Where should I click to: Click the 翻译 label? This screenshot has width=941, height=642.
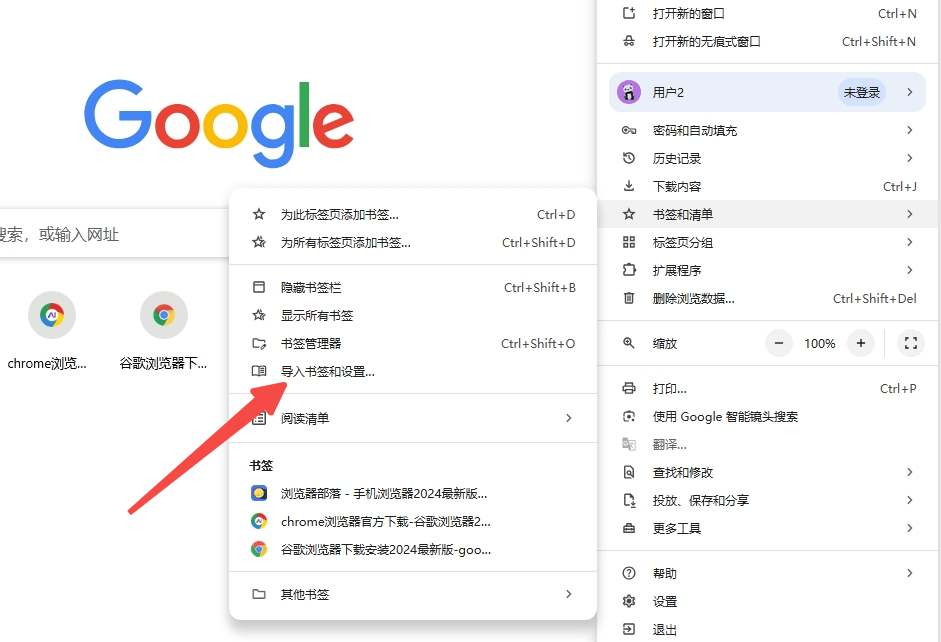[x=669, y=445]
